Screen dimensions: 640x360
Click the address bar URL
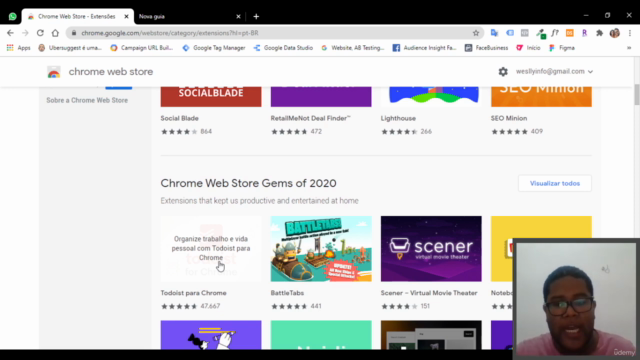coord(170,33)
